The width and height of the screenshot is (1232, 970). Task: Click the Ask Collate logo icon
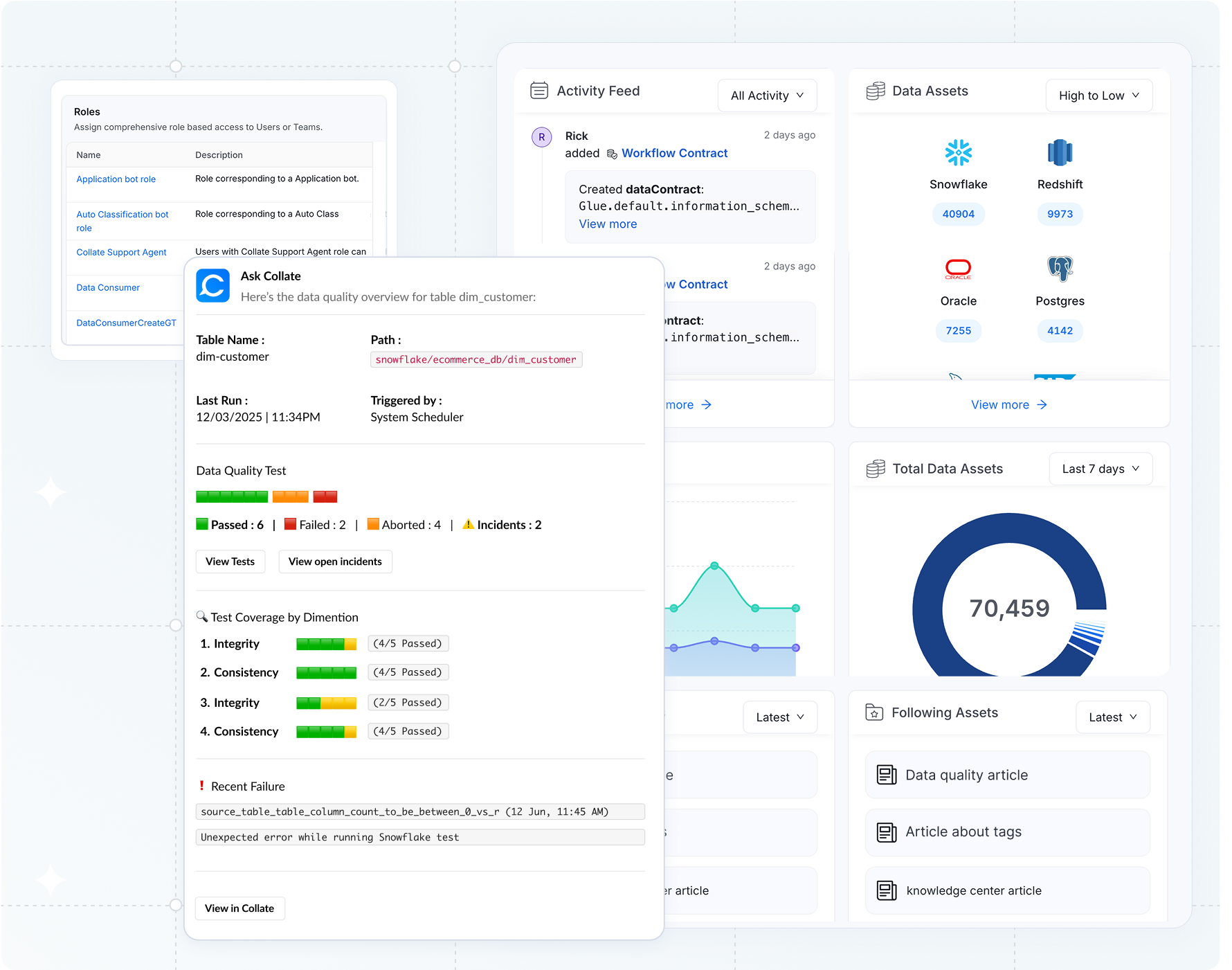(213, 285)
